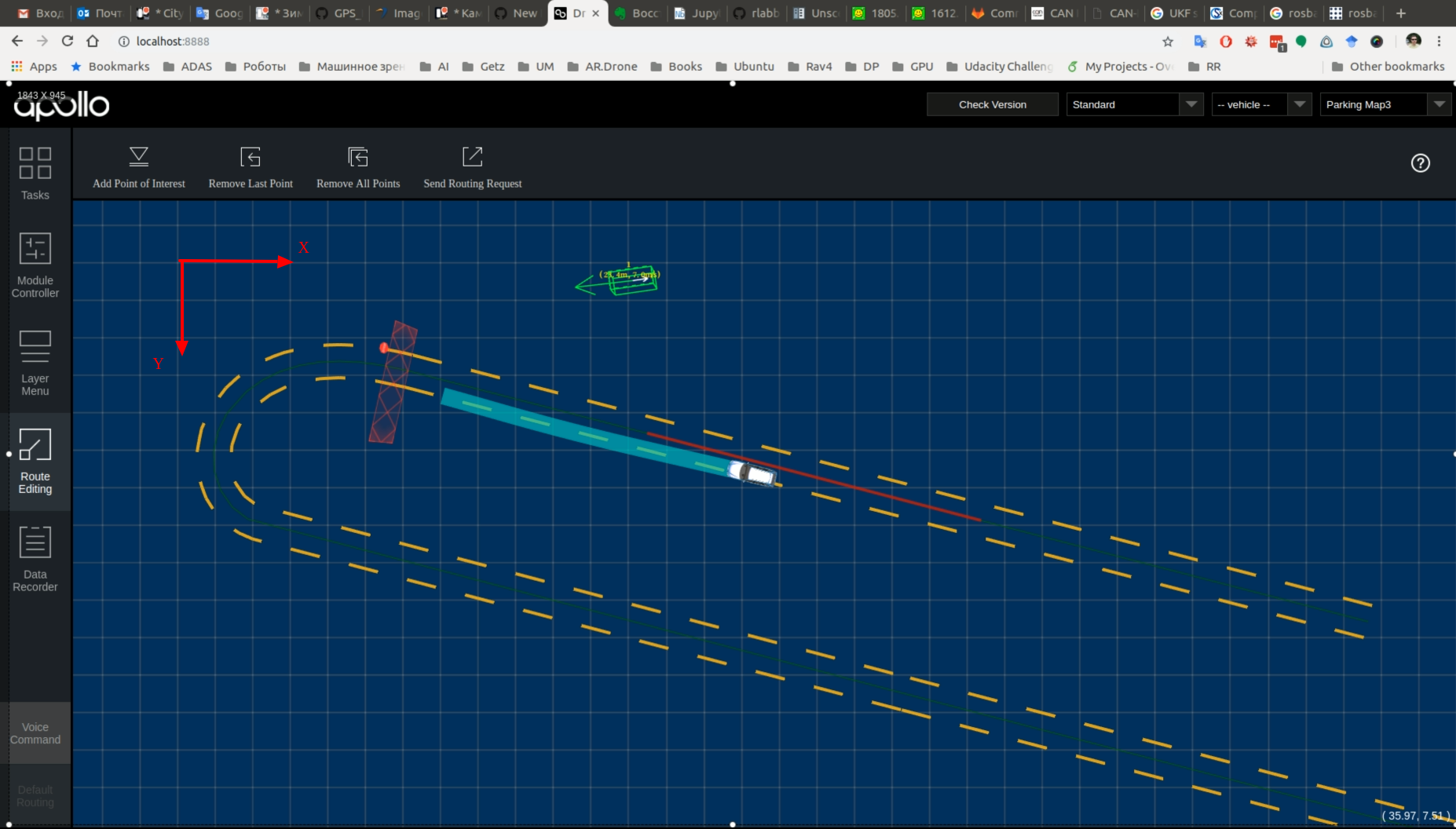The image size is (1456, 829).
Task: Open Udacity Challenge bookmarks folder
Action: point(1000,67)
